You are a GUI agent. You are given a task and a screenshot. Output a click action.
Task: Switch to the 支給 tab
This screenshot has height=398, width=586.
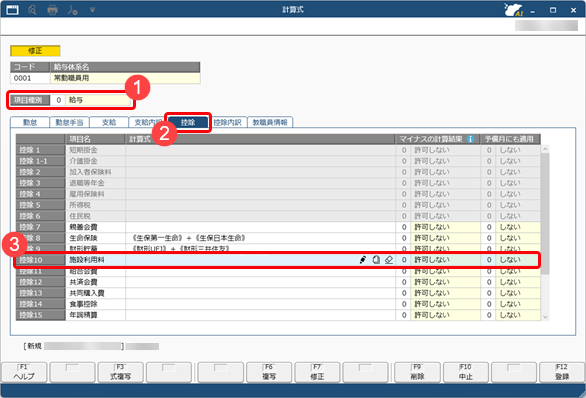point(109,122)
